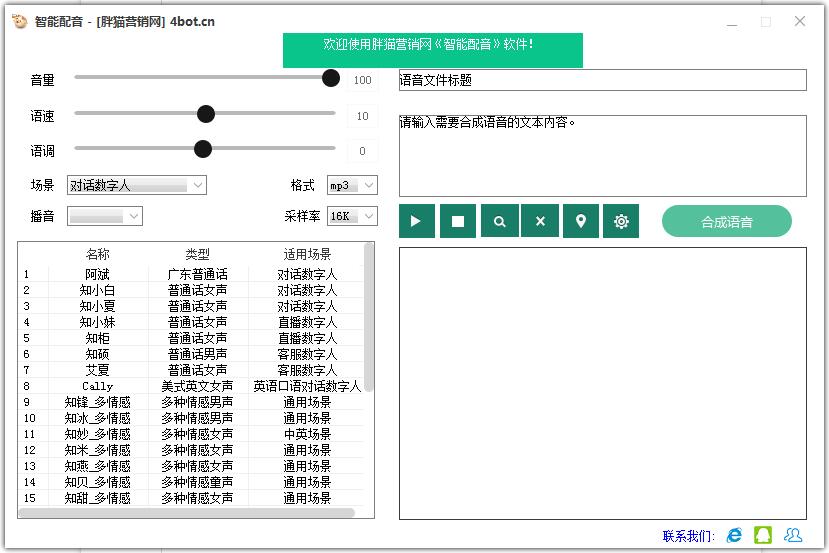Open settings with the gear icon
The height and width of the screenshot is (553, 829).
tap(621, 221)
